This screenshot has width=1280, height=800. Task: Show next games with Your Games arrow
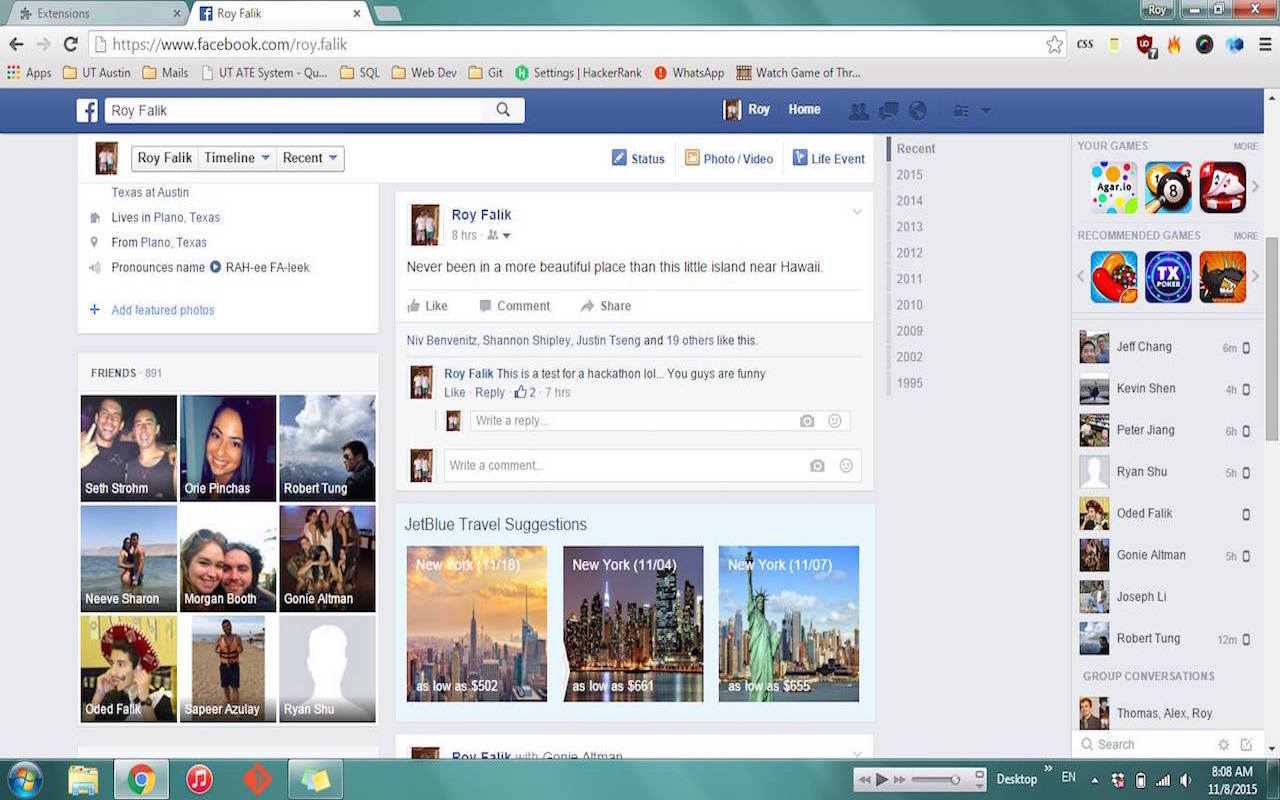point(1255,187)
